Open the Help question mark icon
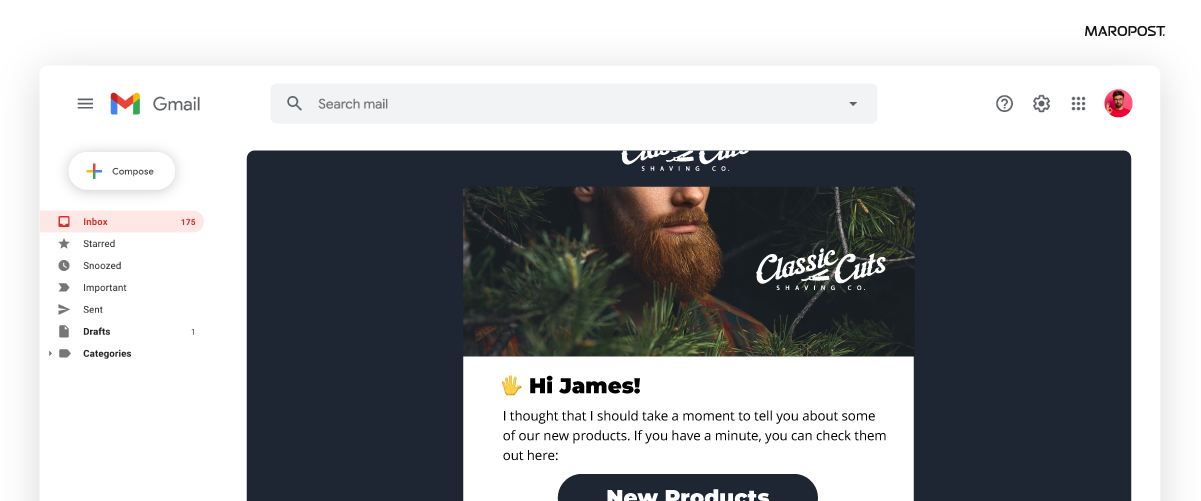Image resolution: width=1201 pixels, height=501 pixels. pos(1005,104)
